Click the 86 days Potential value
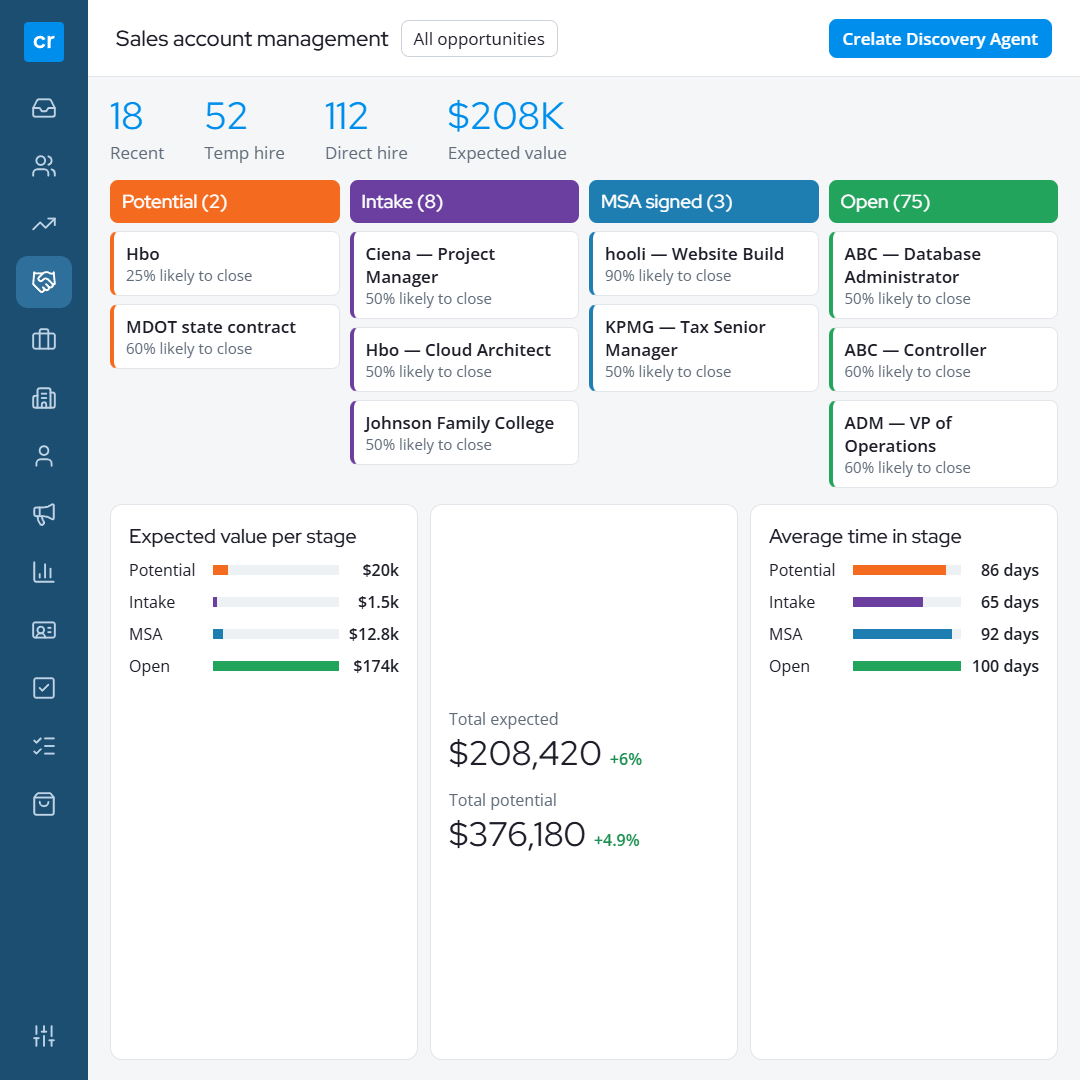 tap(1009, 570)
